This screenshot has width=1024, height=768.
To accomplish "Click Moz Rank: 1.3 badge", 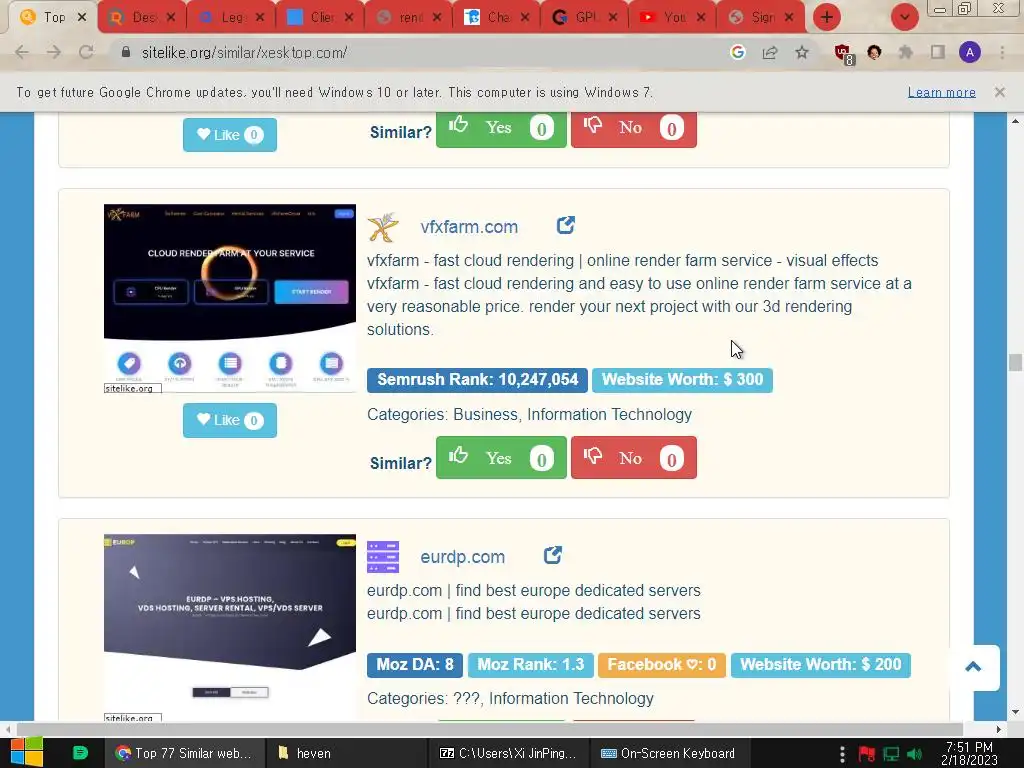I will [530, 665].
